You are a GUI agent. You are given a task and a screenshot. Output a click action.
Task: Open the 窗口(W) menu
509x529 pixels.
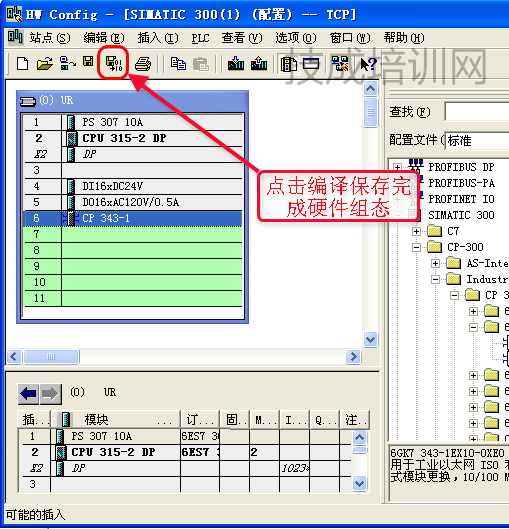click(350, 38)
